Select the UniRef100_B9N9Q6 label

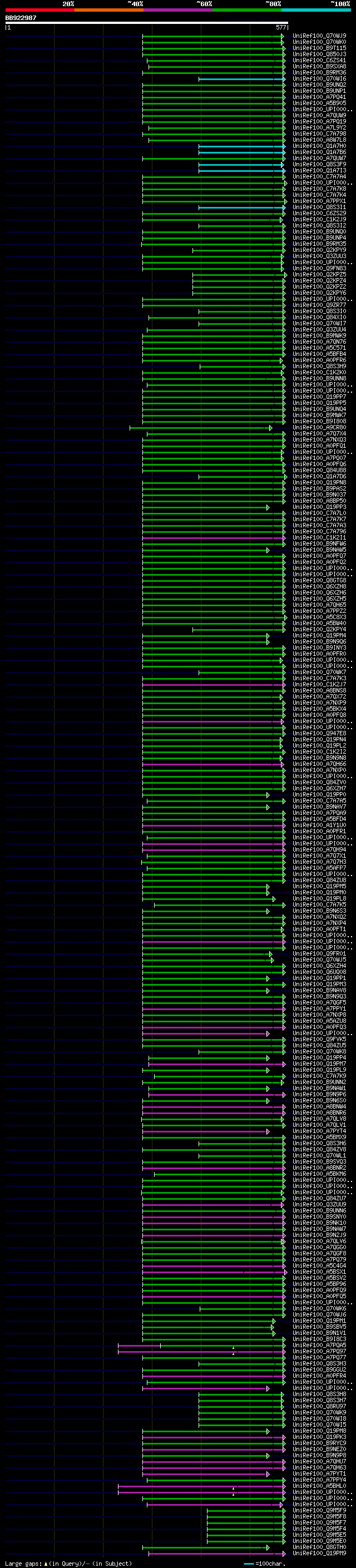click(319, 641)
